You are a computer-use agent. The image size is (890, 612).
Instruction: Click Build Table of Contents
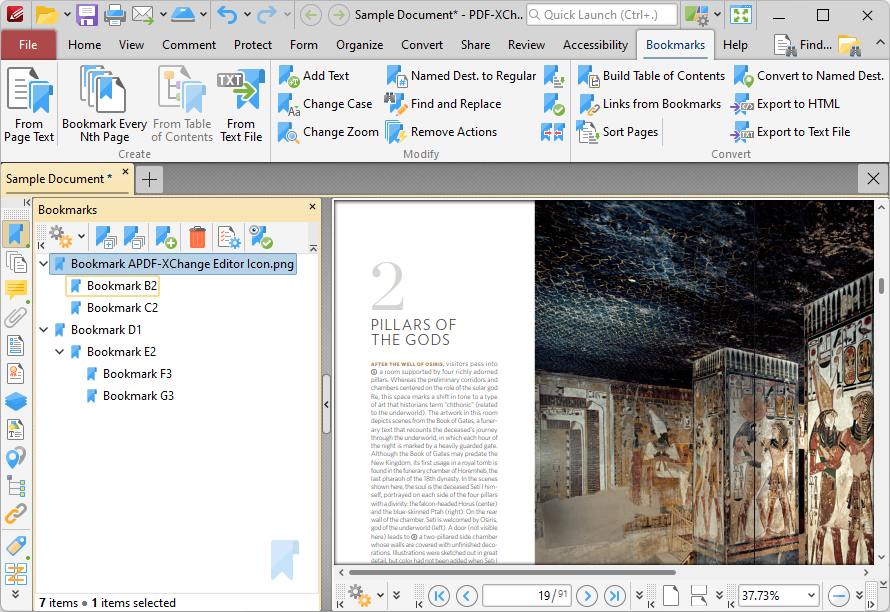coord(651,76)
